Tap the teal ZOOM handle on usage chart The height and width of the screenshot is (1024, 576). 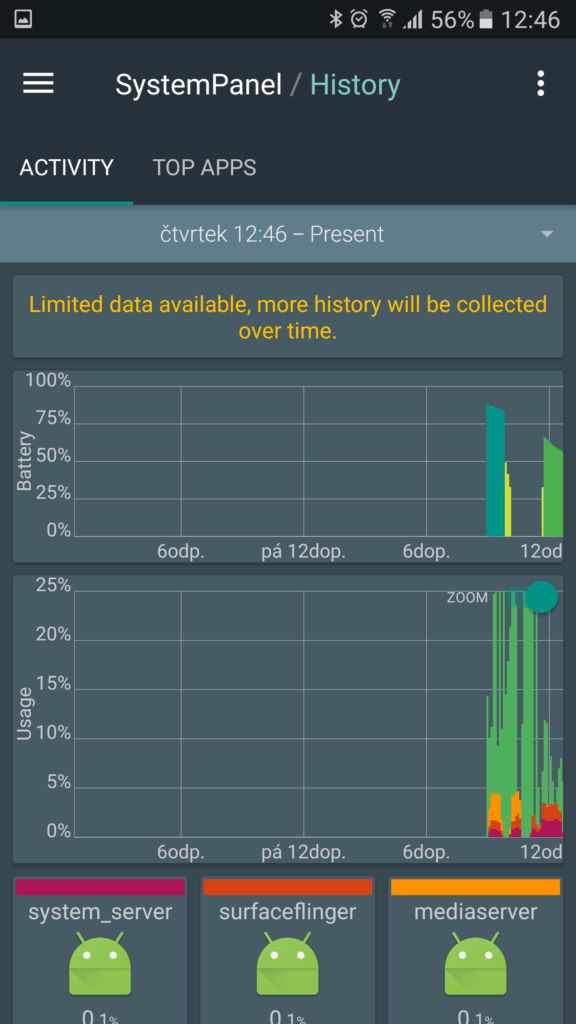(541, 597)
